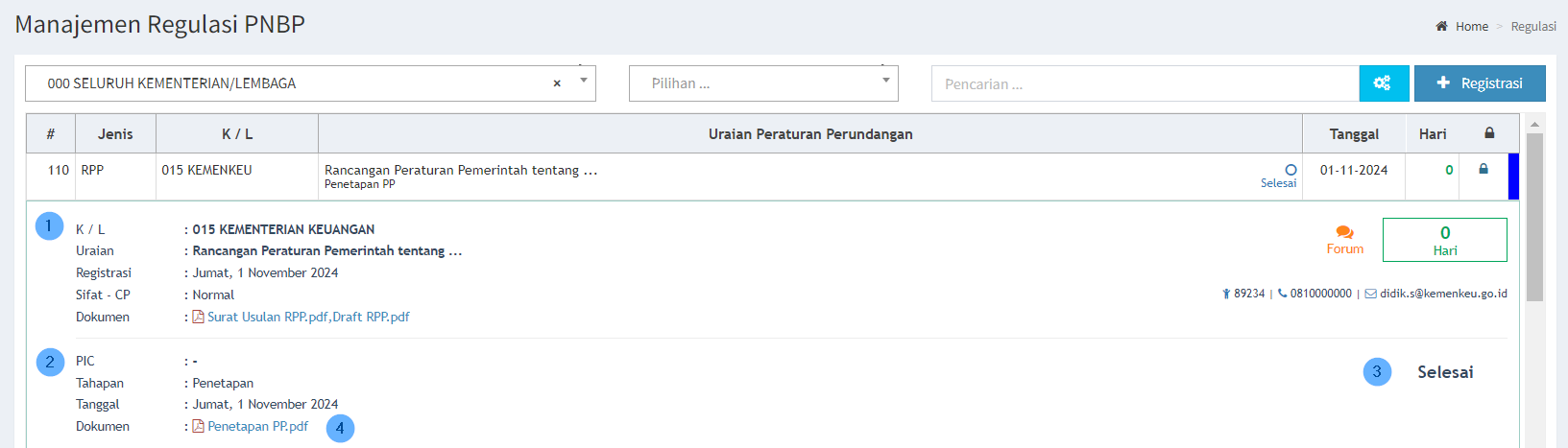Clear the selected Kementerian/Lembaga with X
This screenshot has height=448, width=1568.
coord(557,83)
